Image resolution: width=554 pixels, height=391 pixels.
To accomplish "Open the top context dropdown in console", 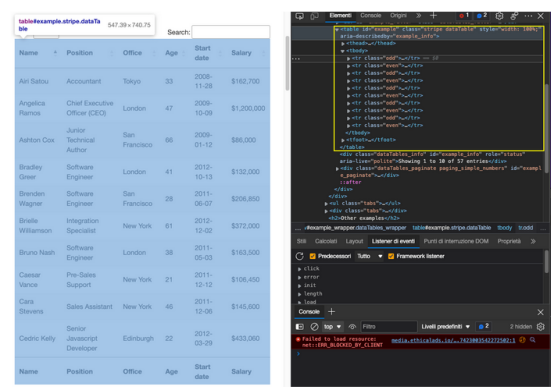I will click(x=332, y=327).
